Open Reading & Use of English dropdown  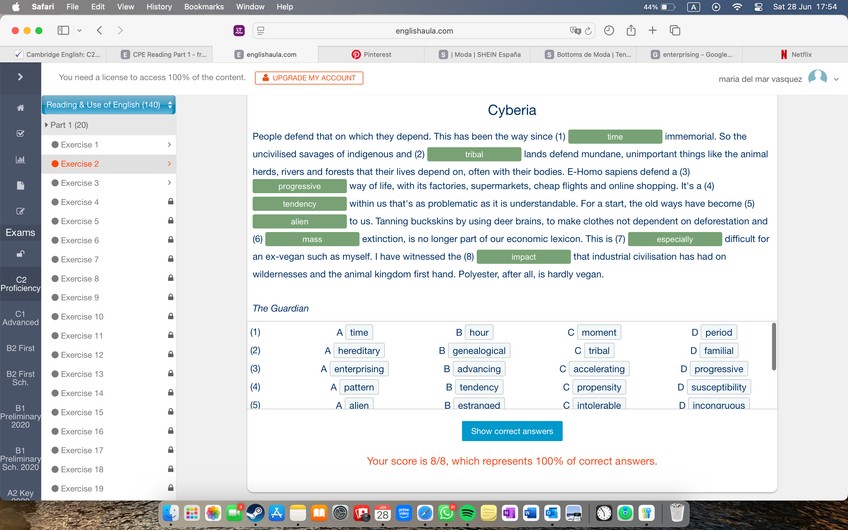[x=109, y=105]
